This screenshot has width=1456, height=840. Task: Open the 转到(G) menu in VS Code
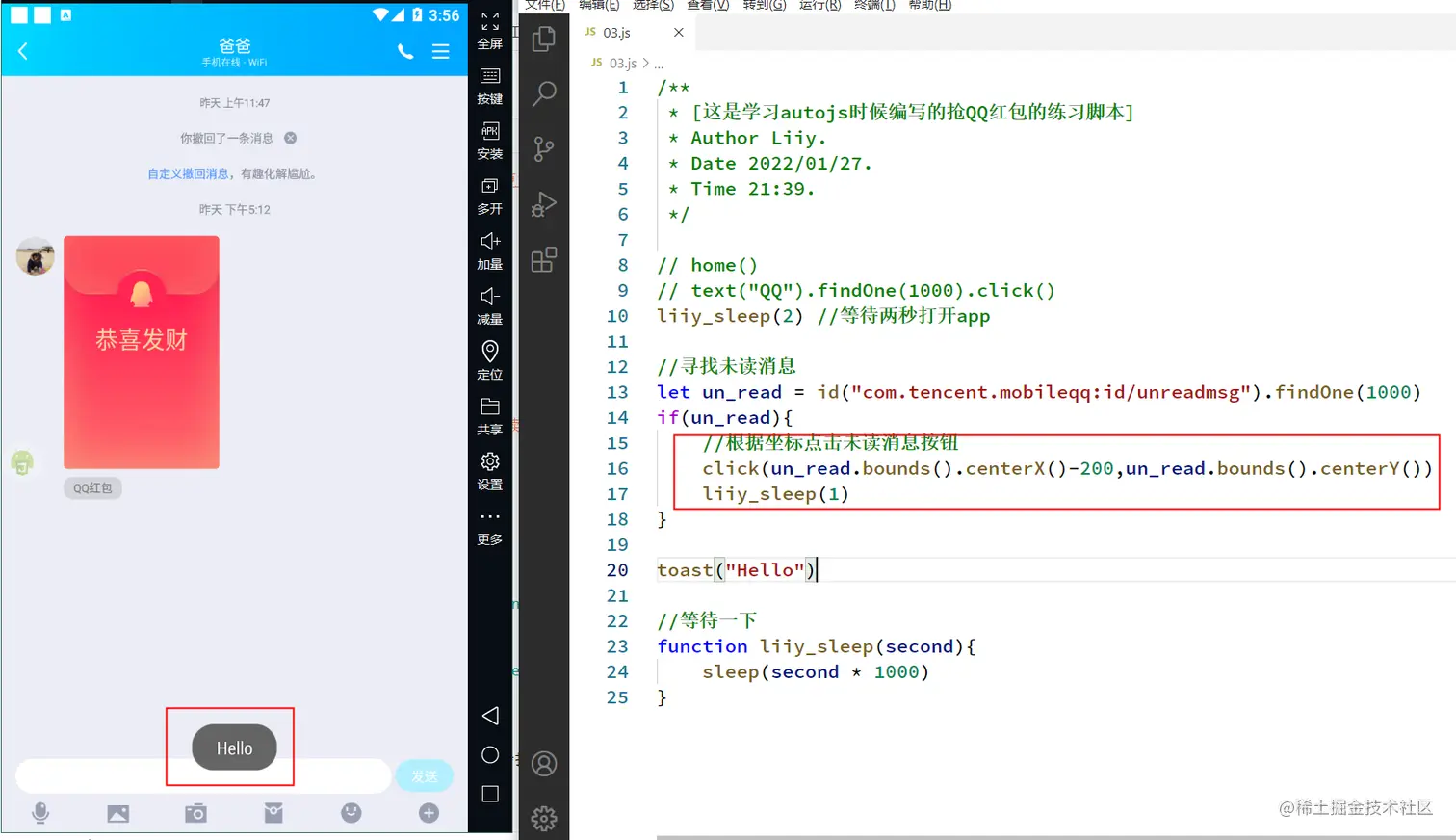coord(765,5)
